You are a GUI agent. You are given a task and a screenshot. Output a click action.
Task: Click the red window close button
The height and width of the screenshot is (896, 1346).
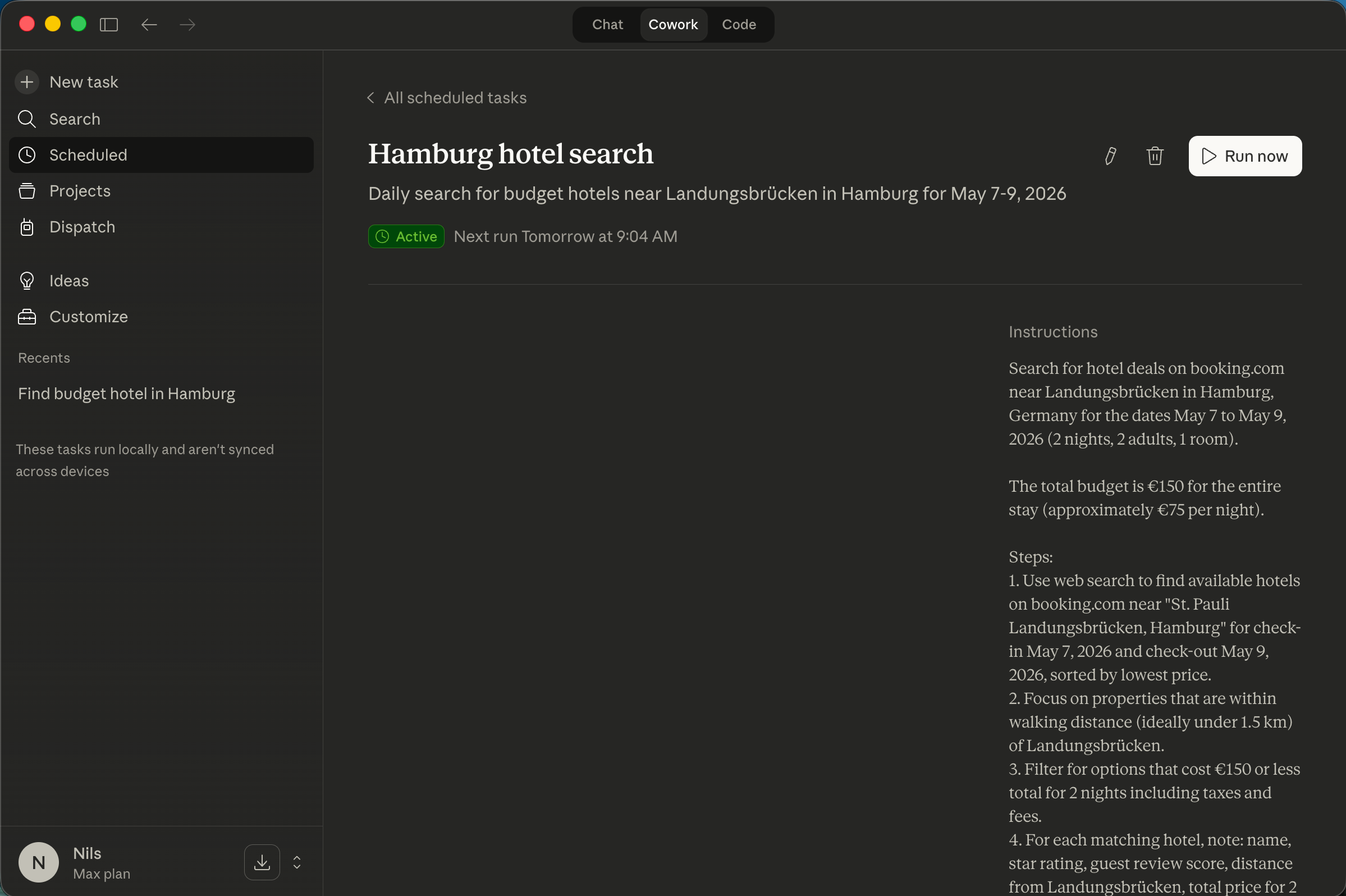pyautogui.click(x=27, y=24)
